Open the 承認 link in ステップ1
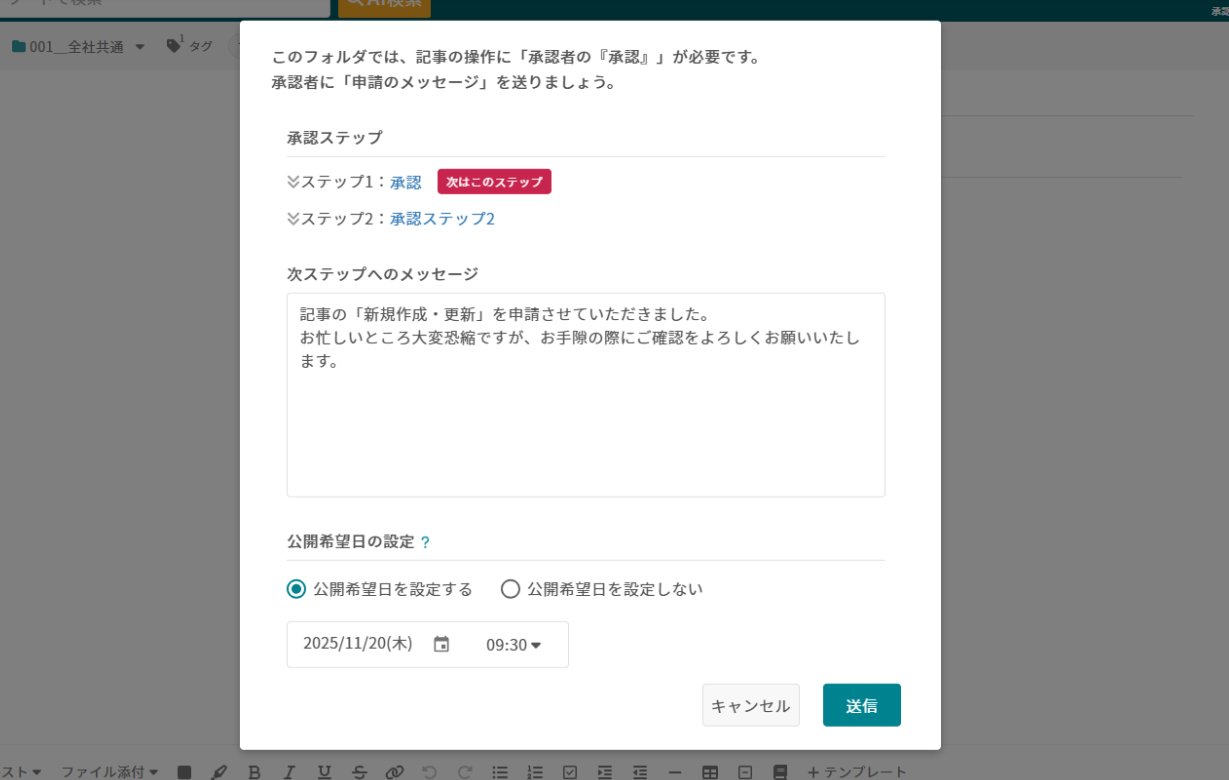 point(406,182)
